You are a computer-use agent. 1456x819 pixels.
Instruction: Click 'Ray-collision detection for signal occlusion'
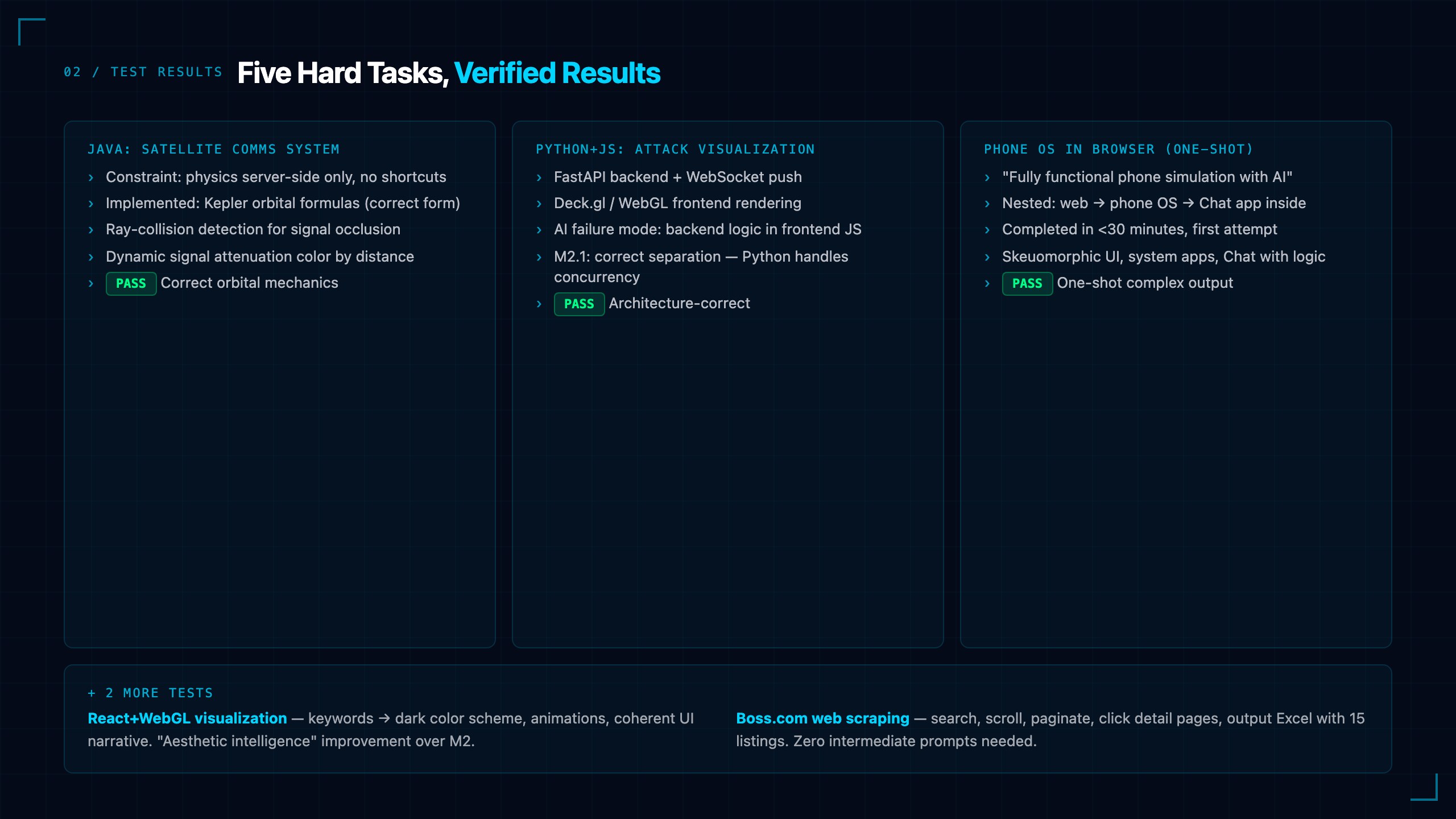coord(253,229)
